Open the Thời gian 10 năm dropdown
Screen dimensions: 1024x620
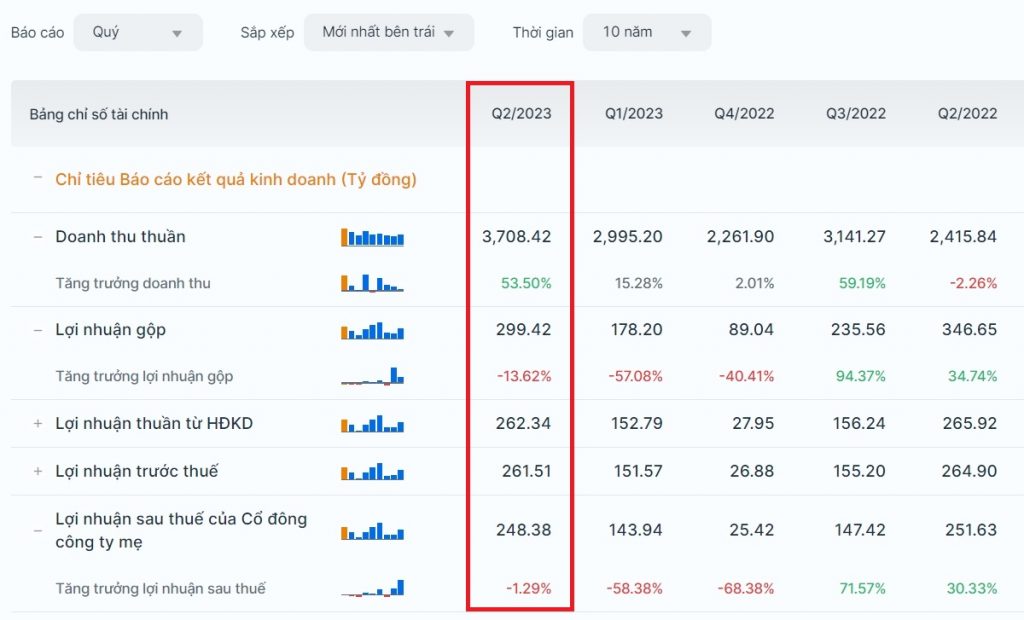(646, 33)
